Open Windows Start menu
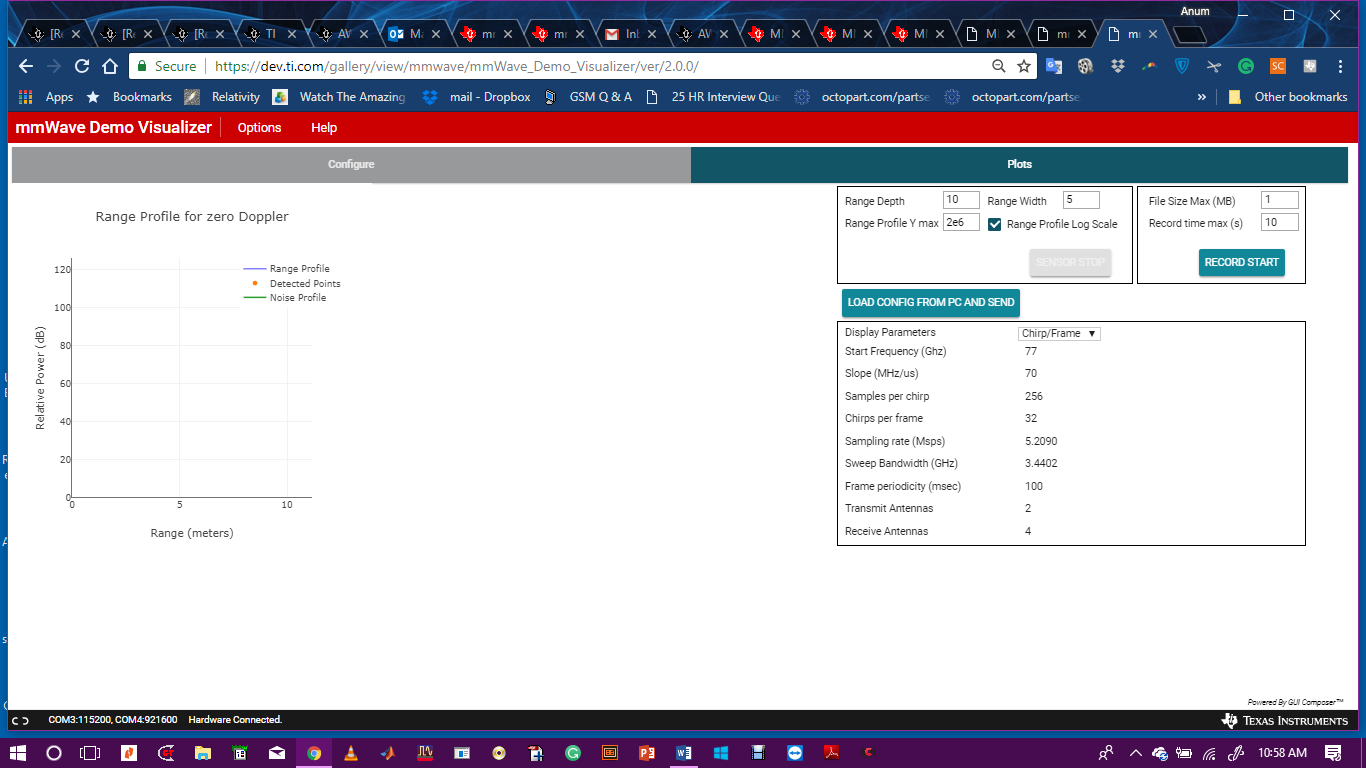Viewport: 1366px width, 768px height. (x=17, y=752)
